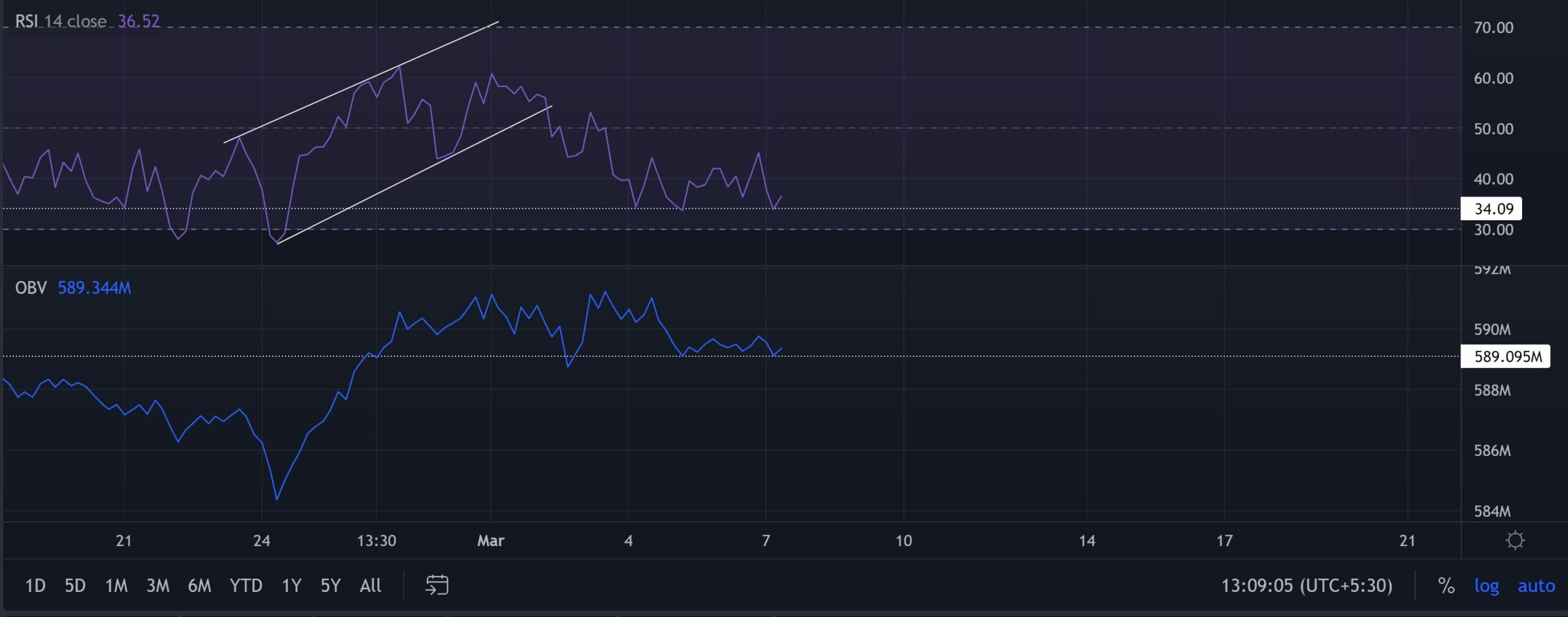Switch to the 1D timeframe
This screenshot has width=1568, height=617.
[x=35, y=585]
